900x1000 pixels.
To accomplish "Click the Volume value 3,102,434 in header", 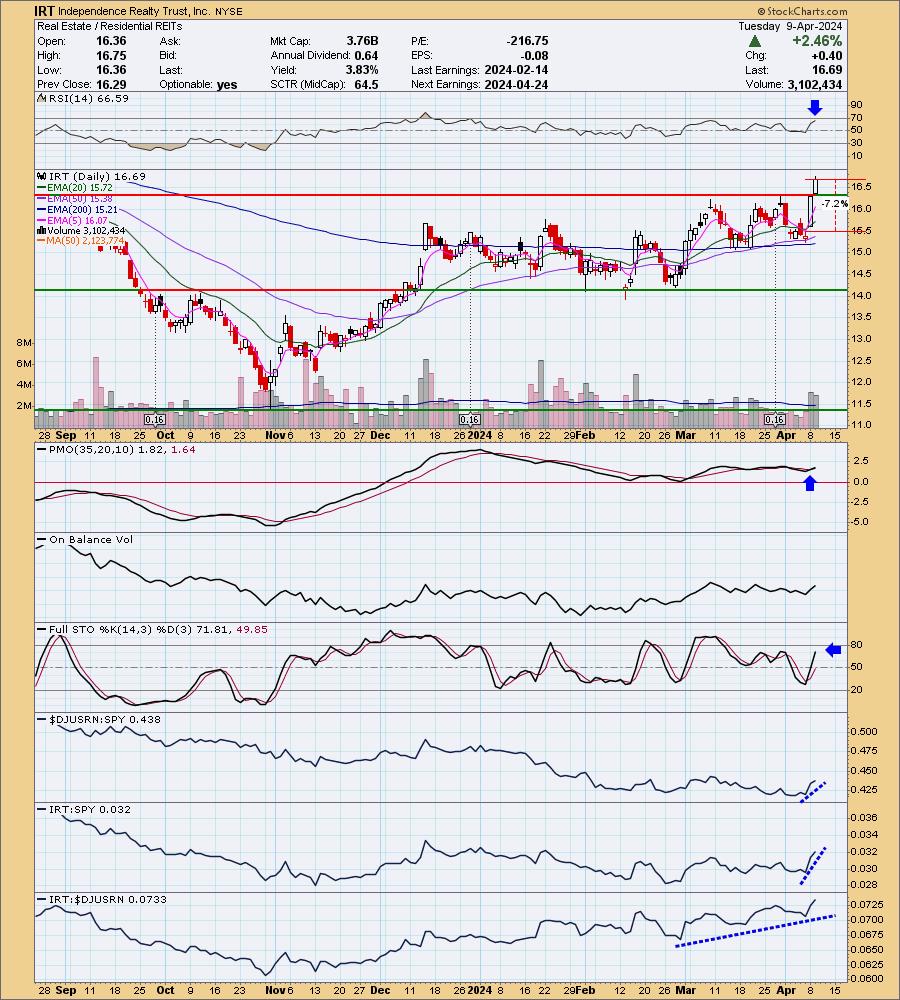I will point(815,84).
